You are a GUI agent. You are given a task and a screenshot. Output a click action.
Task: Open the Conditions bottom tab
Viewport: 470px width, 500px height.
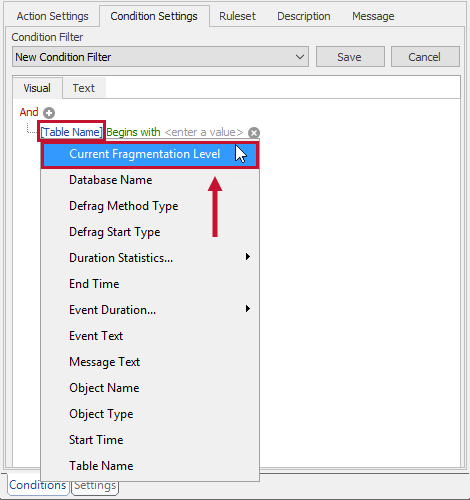pos(38,485)
